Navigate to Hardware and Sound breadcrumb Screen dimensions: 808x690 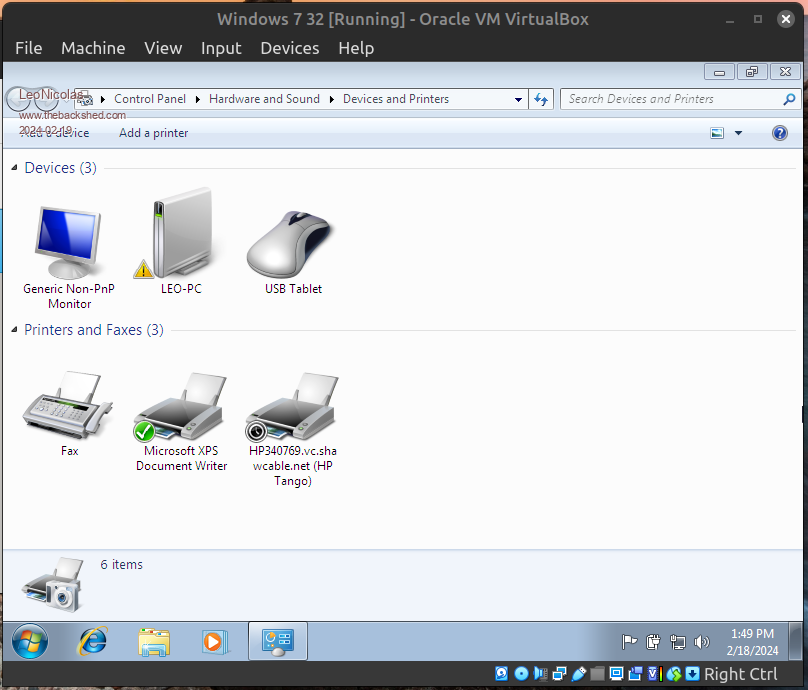coord(264,99)
